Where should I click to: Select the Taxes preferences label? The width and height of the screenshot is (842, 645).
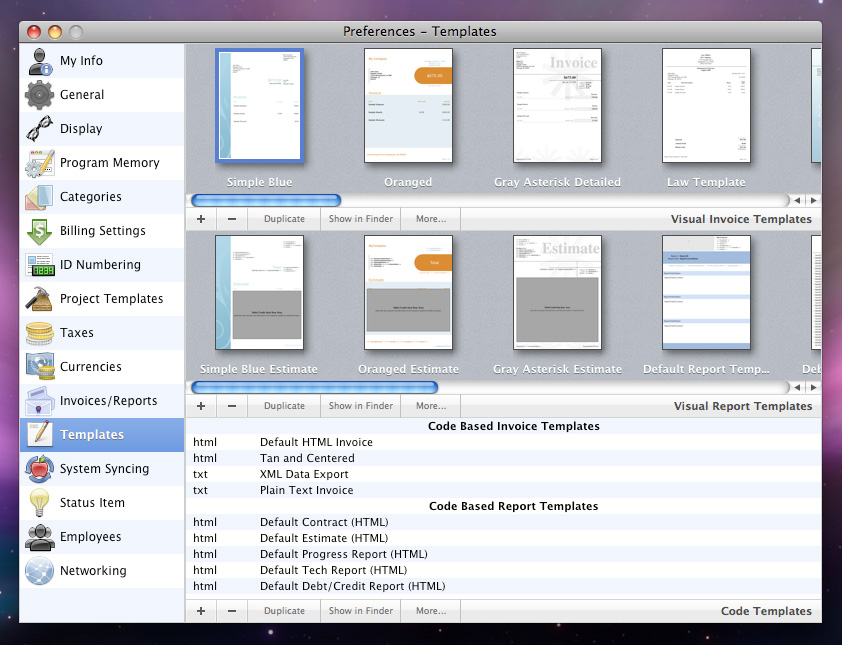pos(77,333)
